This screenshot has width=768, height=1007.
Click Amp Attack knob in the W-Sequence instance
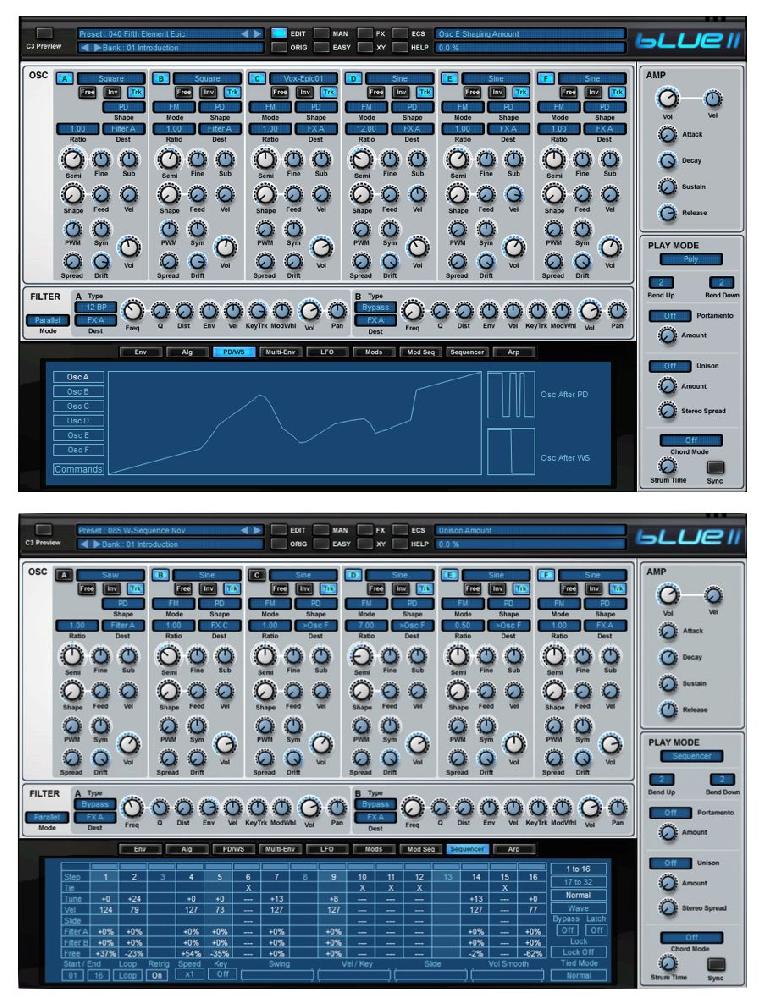coord(668,631)
